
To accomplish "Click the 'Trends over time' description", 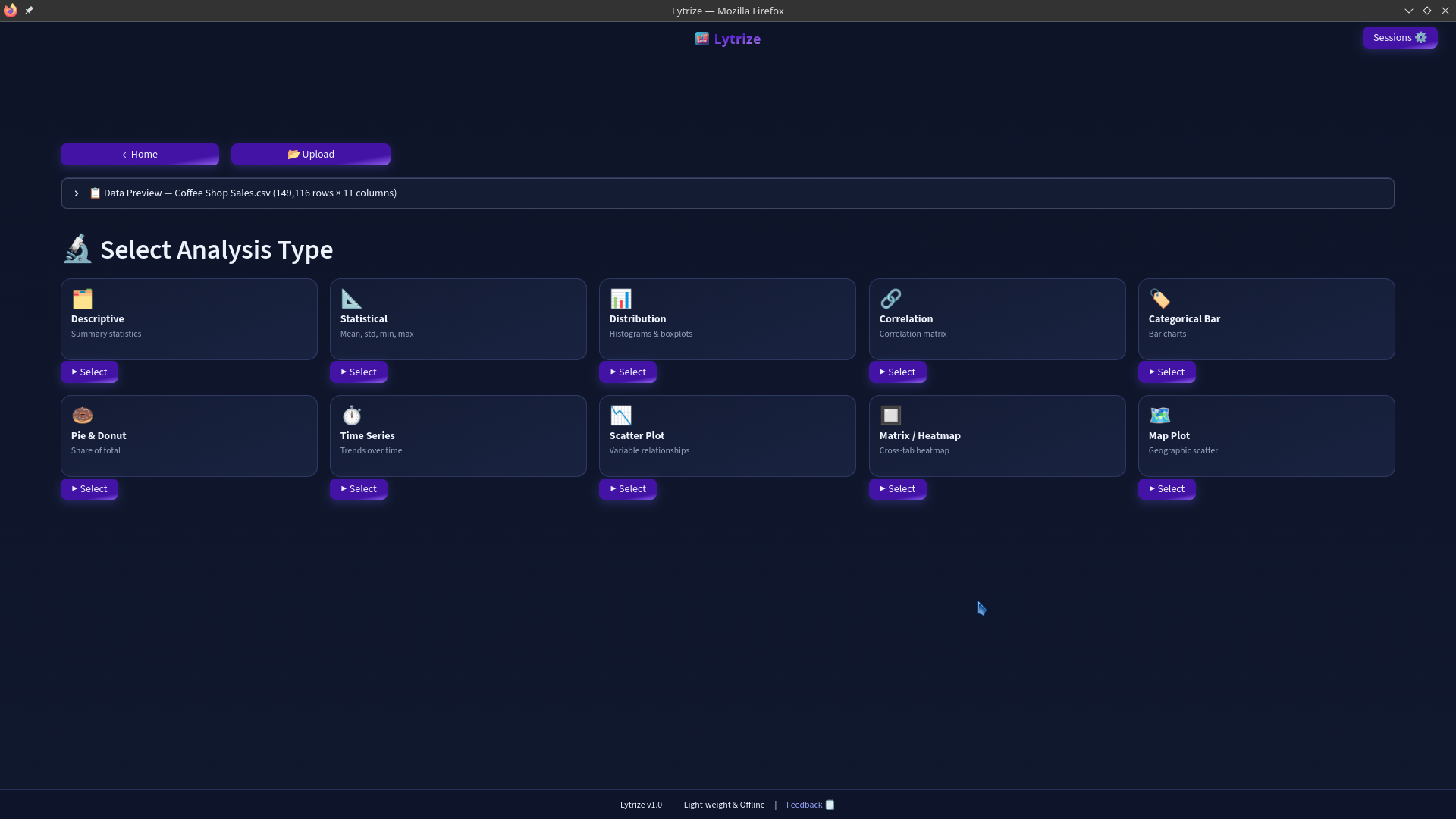I will click(371, 450).
